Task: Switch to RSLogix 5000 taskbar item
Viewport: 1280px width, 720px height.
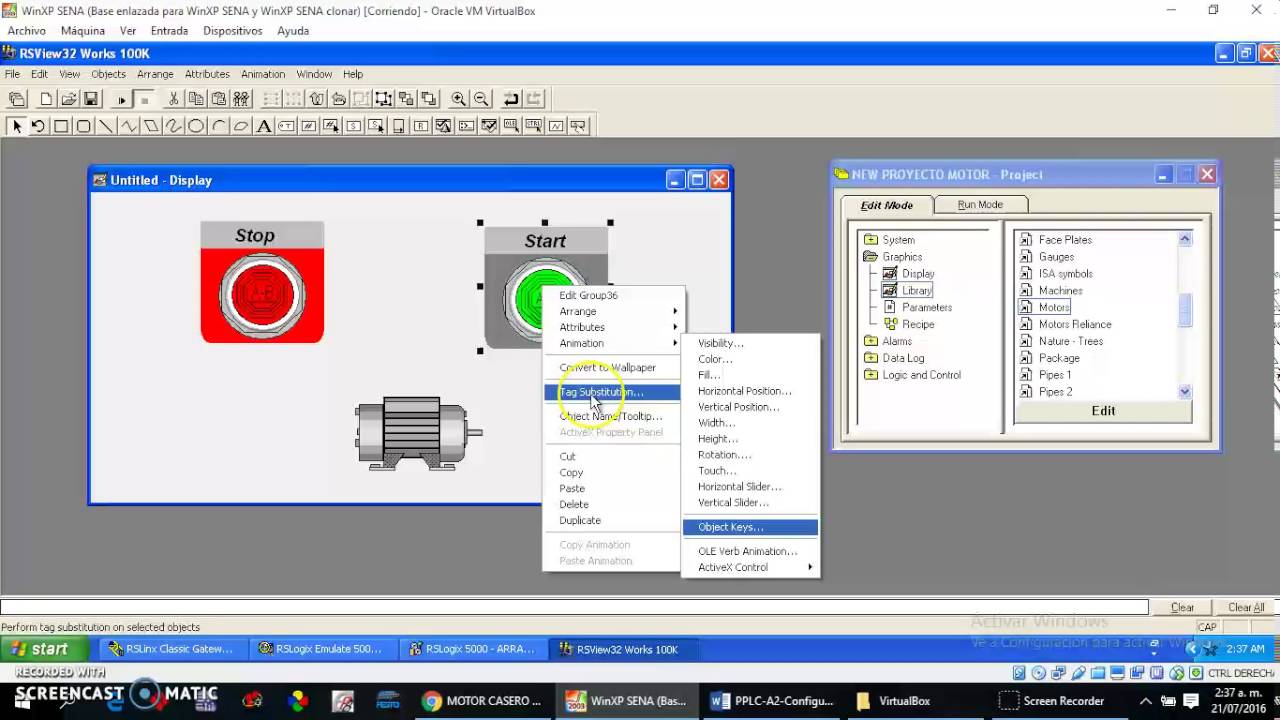Action: coord(472,649)
